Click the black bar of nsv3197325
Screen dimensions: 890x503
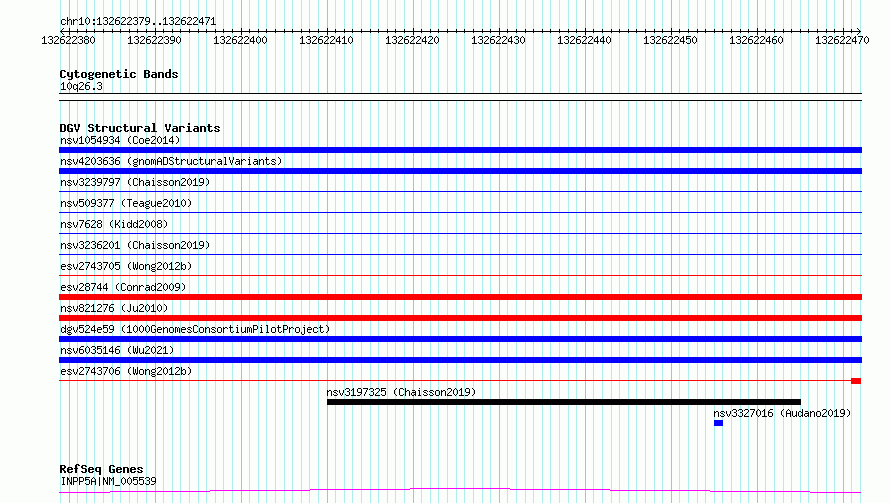point(564,402)
